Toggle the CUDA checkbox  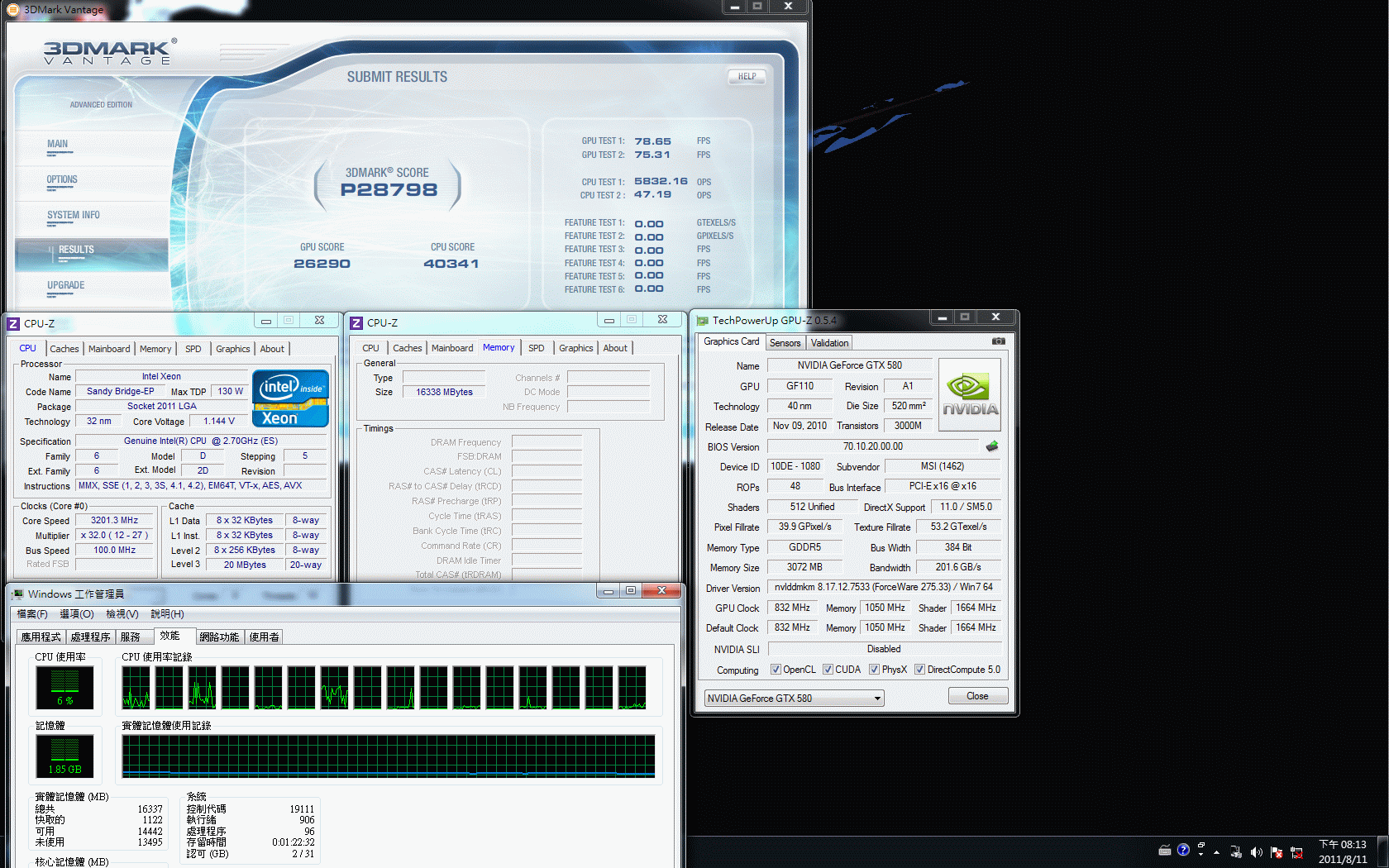click(828, 670)
